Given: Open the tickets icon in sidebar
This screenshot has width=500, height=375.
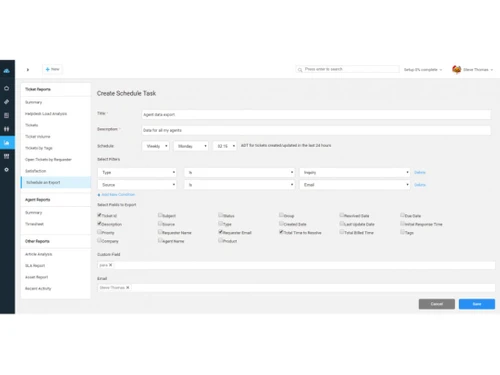Looking at the screenshot, I should 6,102.
